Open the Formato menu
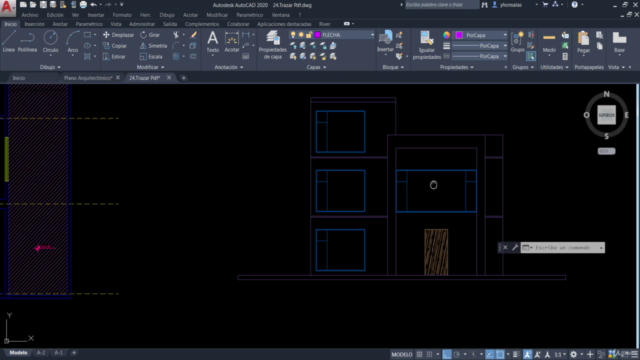Screen dimensions: 640x360 coord(122,15)
